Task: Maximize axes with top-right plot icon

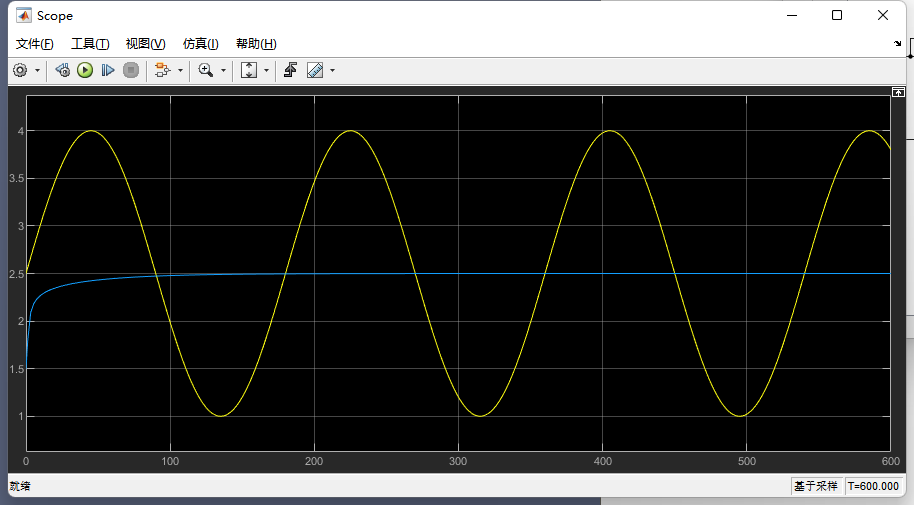Action: (x=898, y=92)
